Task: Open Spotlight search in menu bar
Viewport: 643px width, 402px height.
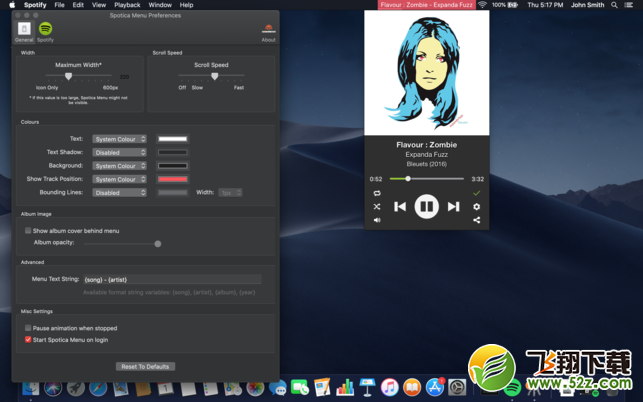Action: [614, 5]
